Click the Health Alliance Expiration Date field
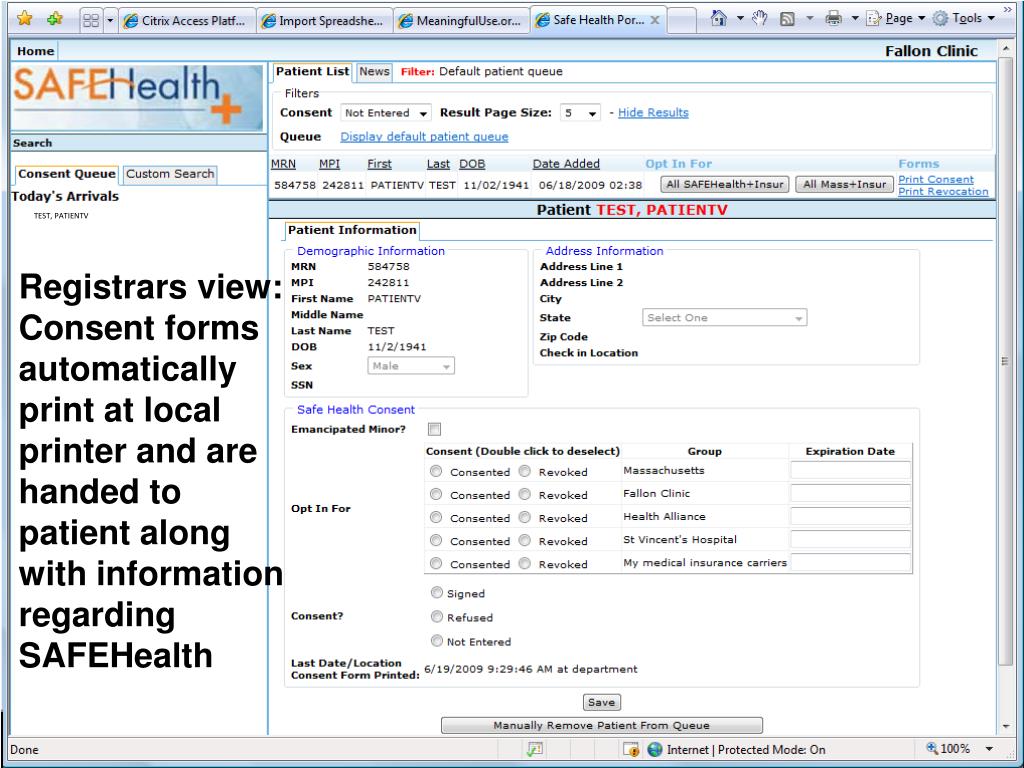The width and height of the screenshot is (1024, 768). point(850,516)
